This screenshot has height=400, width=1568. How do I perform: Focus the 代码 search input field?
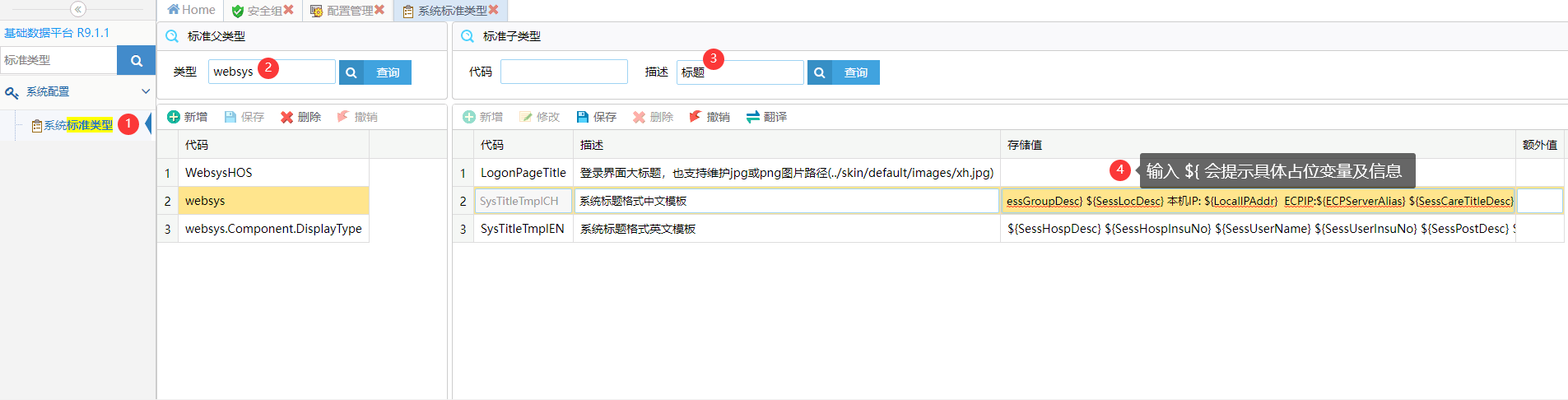point(564,72)
